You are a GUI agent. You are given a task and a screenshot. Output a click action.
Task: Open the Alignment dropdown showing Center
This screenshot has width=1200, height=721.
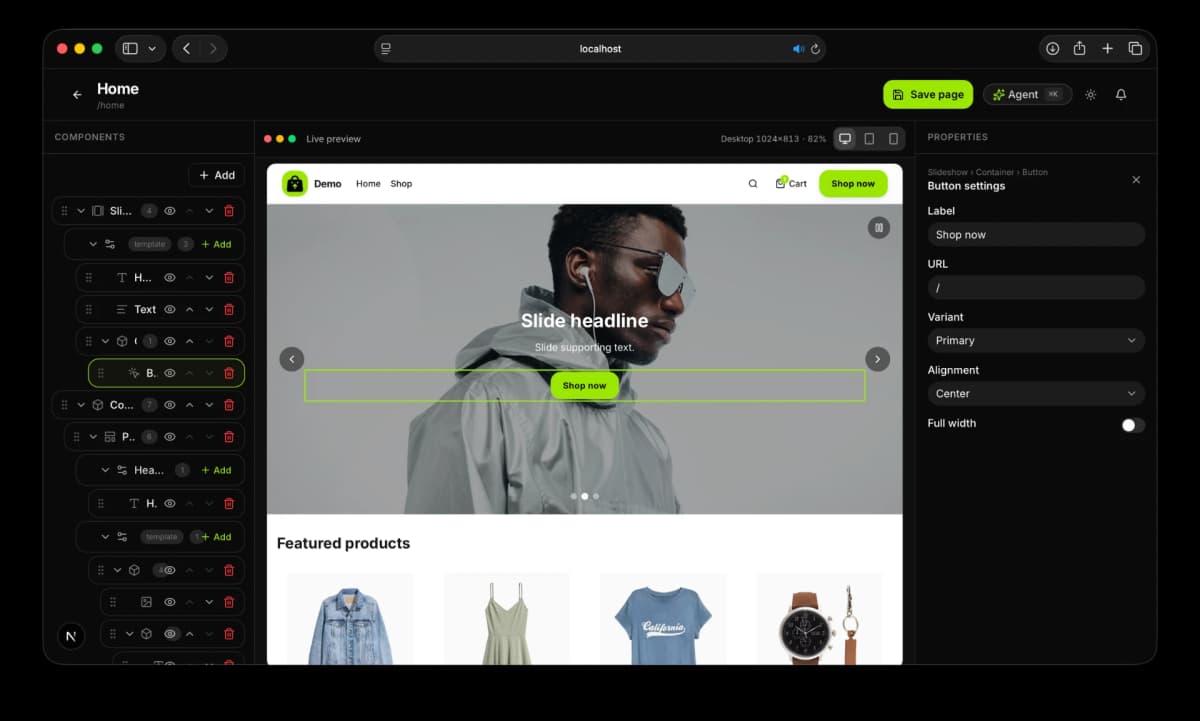tap(1036, 394)
